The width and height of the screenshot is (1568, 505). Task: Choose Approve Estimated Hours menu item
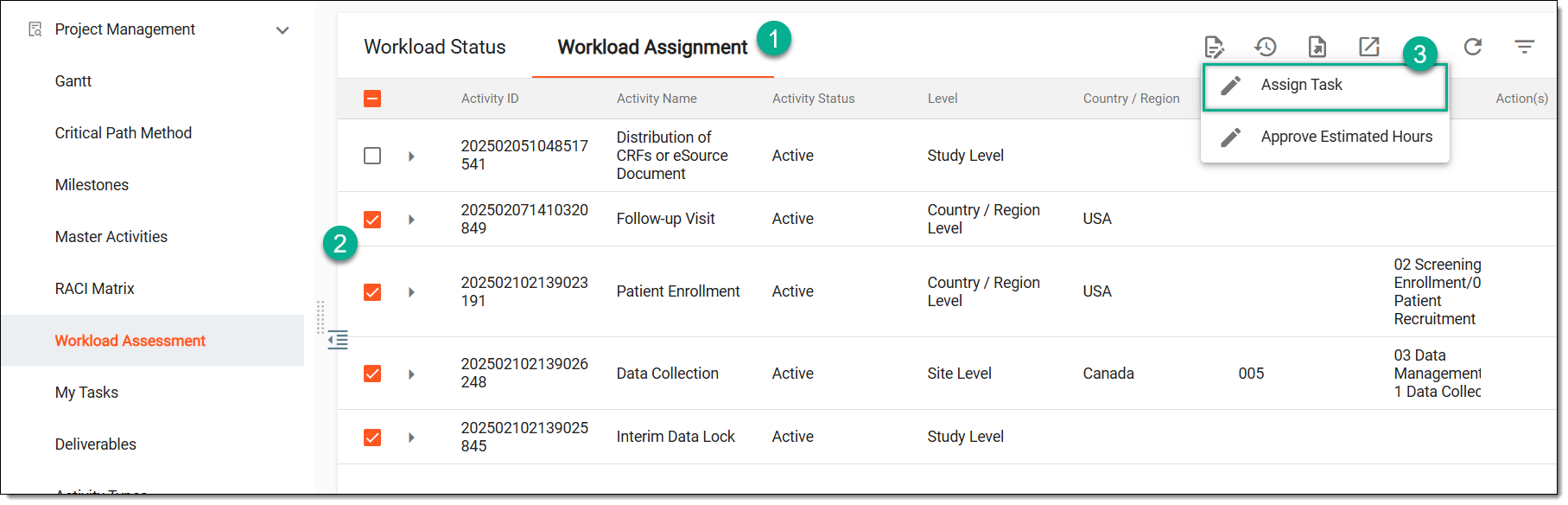pyautogui.click(x=1324, y=137)
